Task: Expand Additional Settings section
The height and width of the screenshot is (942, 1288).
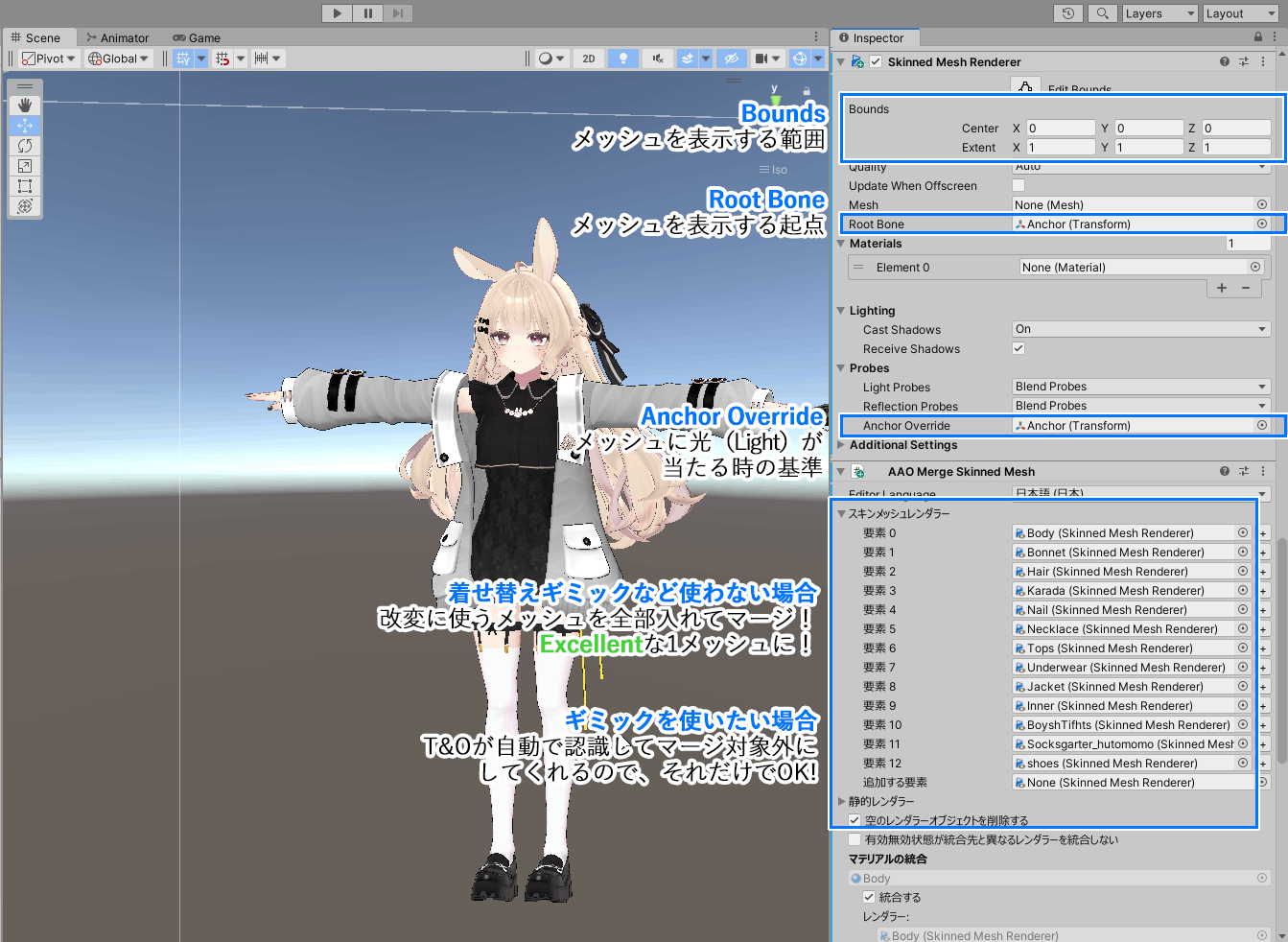Action: click(841, 445)
